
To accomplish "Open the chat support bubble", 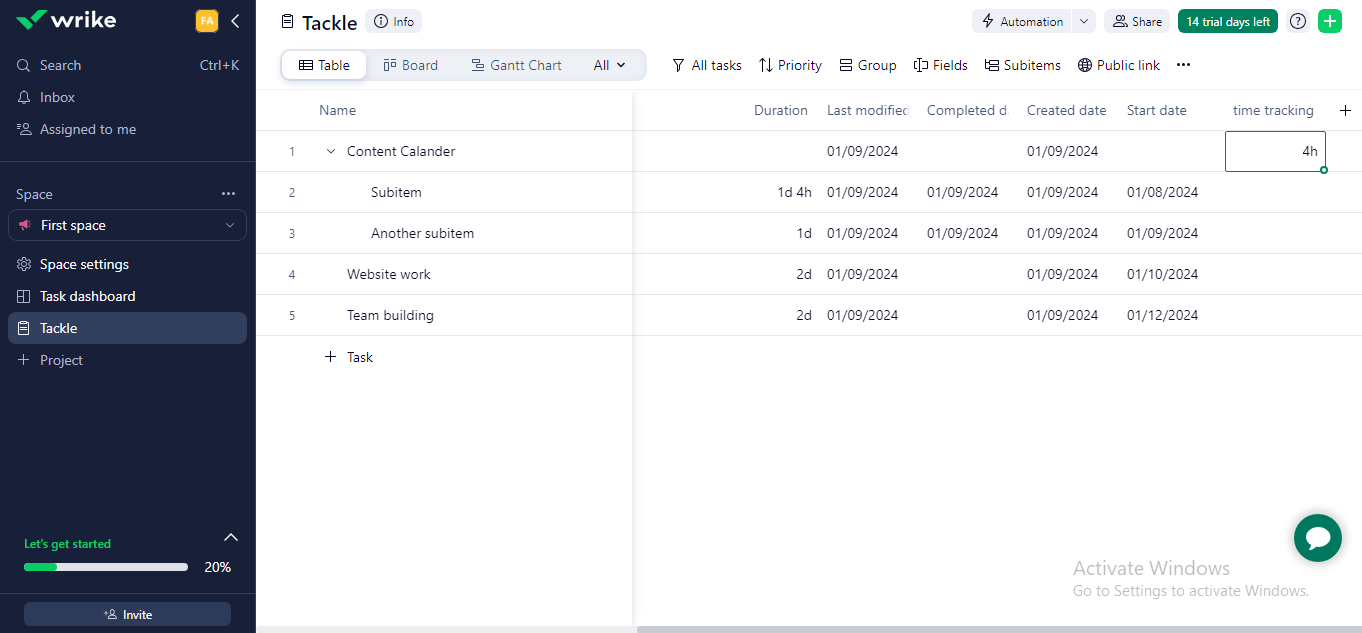I will point(1317,538).
